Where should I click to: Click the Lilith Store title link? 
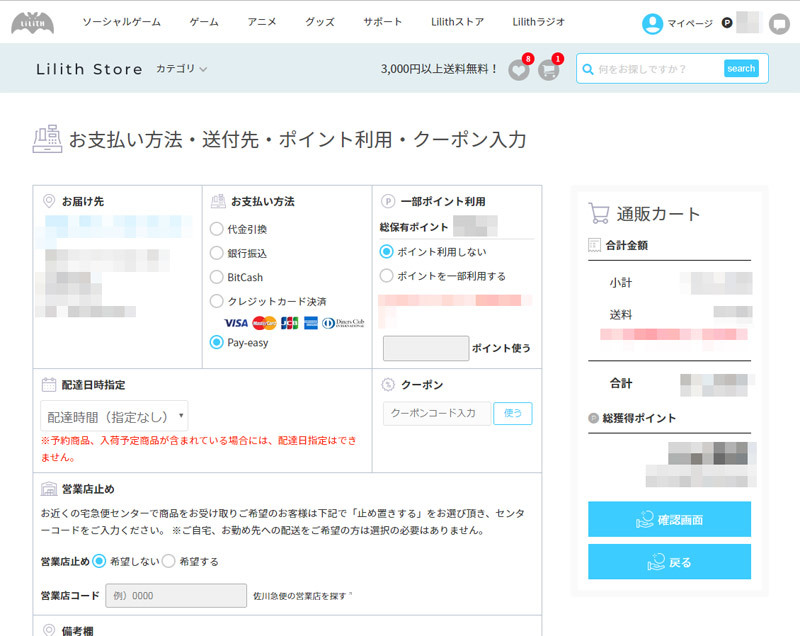click(89, 69)
